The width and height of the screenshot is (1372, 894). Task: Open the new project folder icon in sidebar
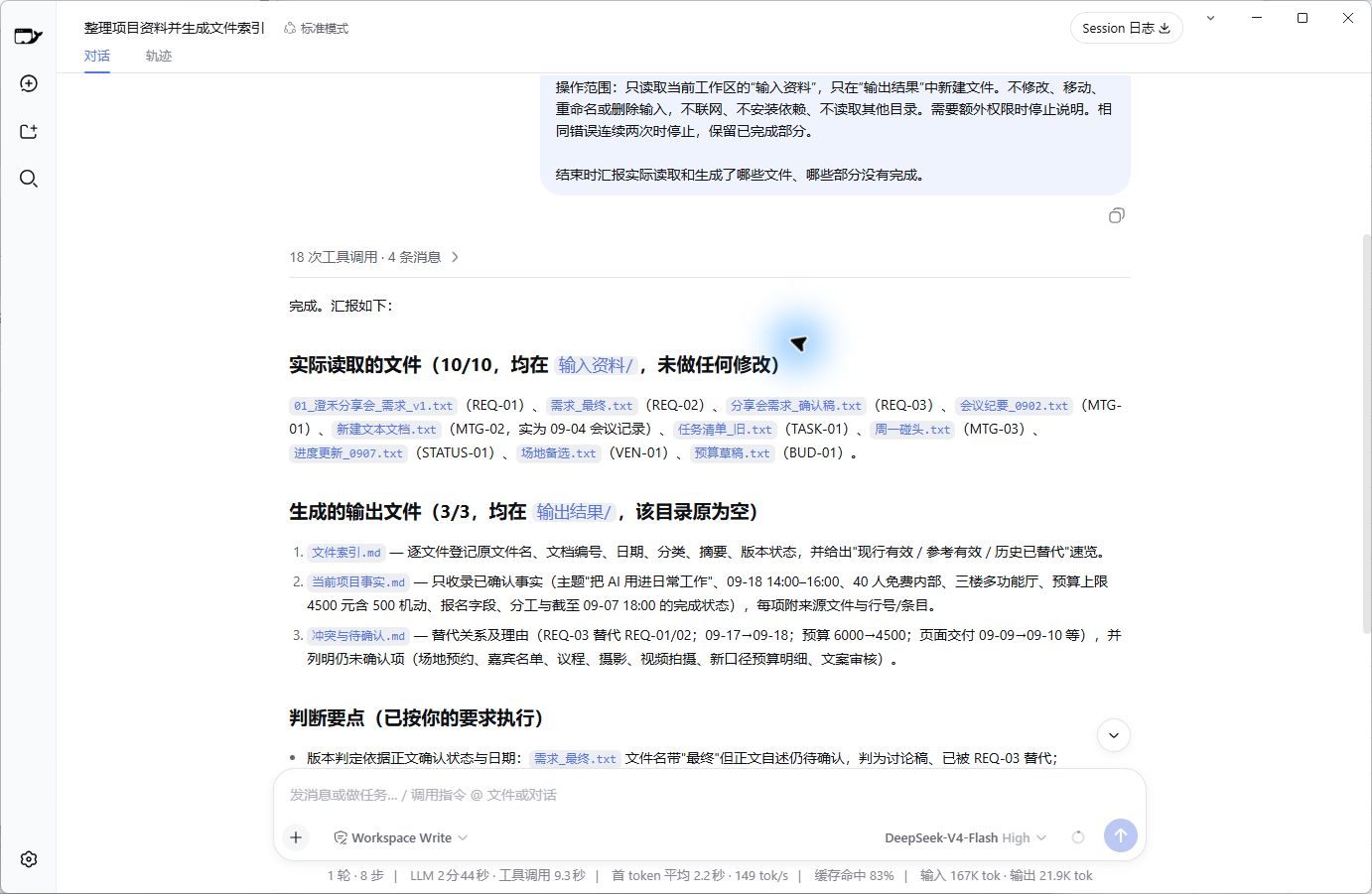(29, 131)
